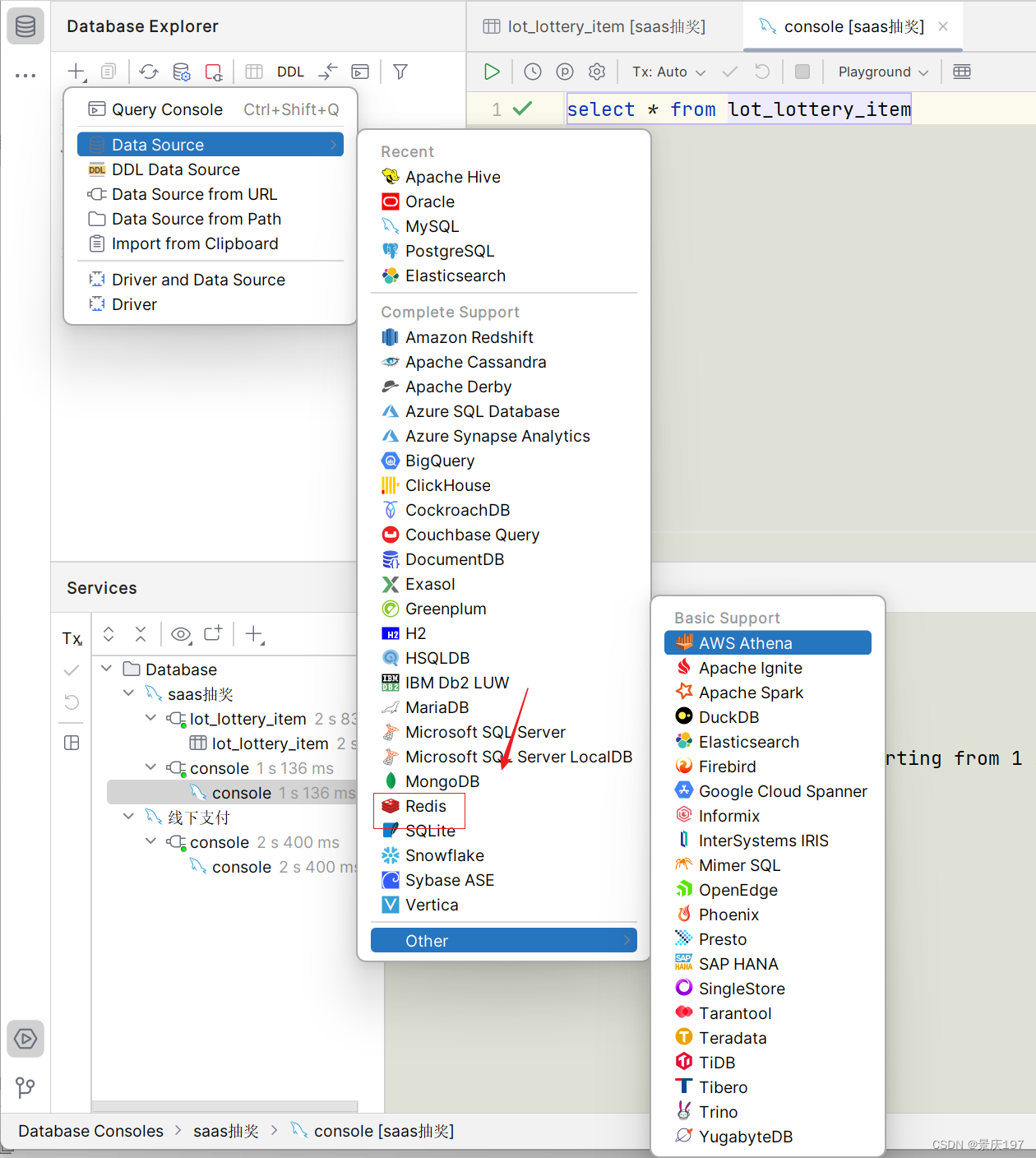This screenshot has width=1036, height=1158.
Task: Open the query console toolbar icon
Action: coord(360,72)
